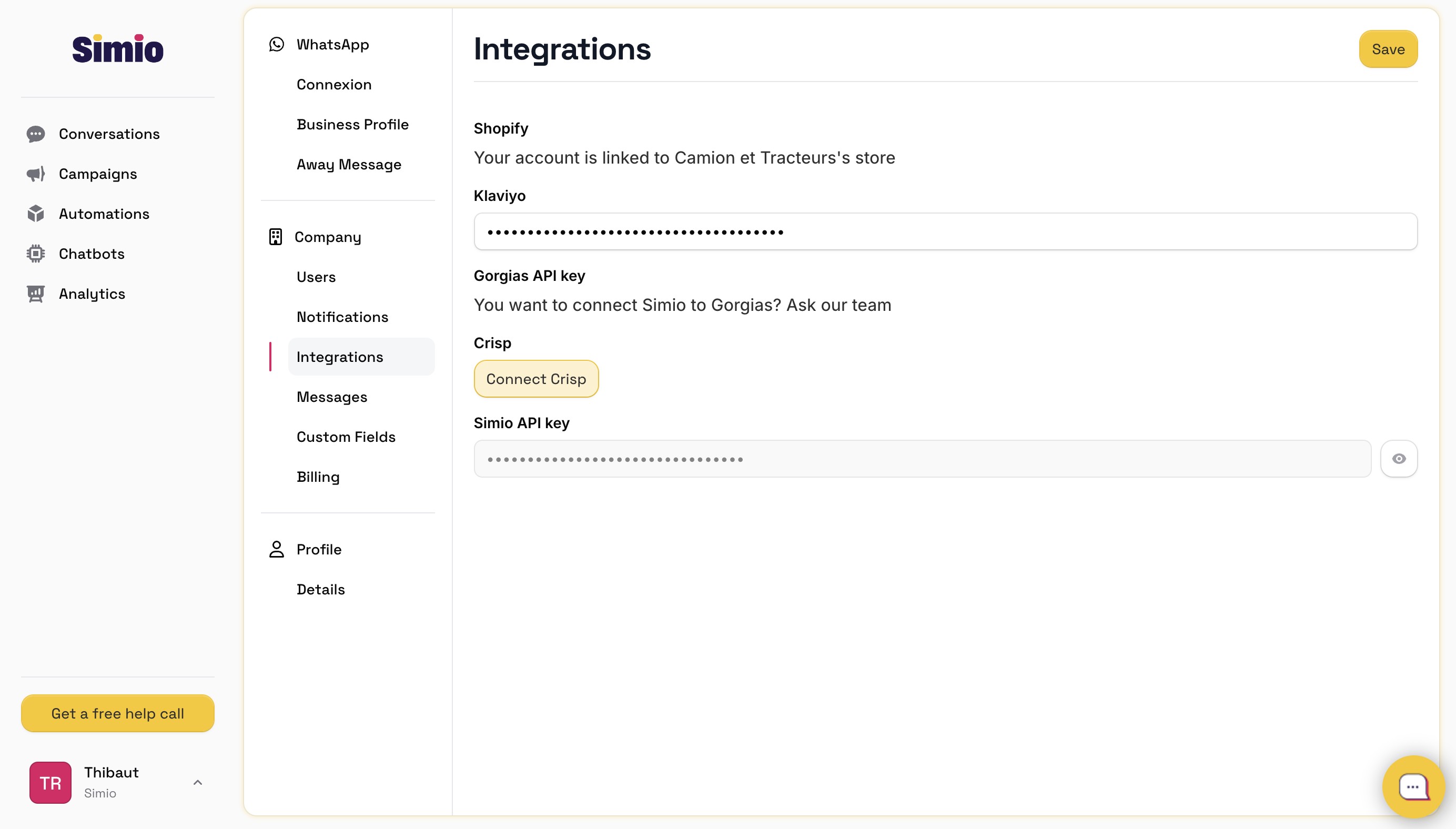The height and width of the screenshot is (829, 1456).
Task: Open the live chat support widget
Action: coord(1413,786)
